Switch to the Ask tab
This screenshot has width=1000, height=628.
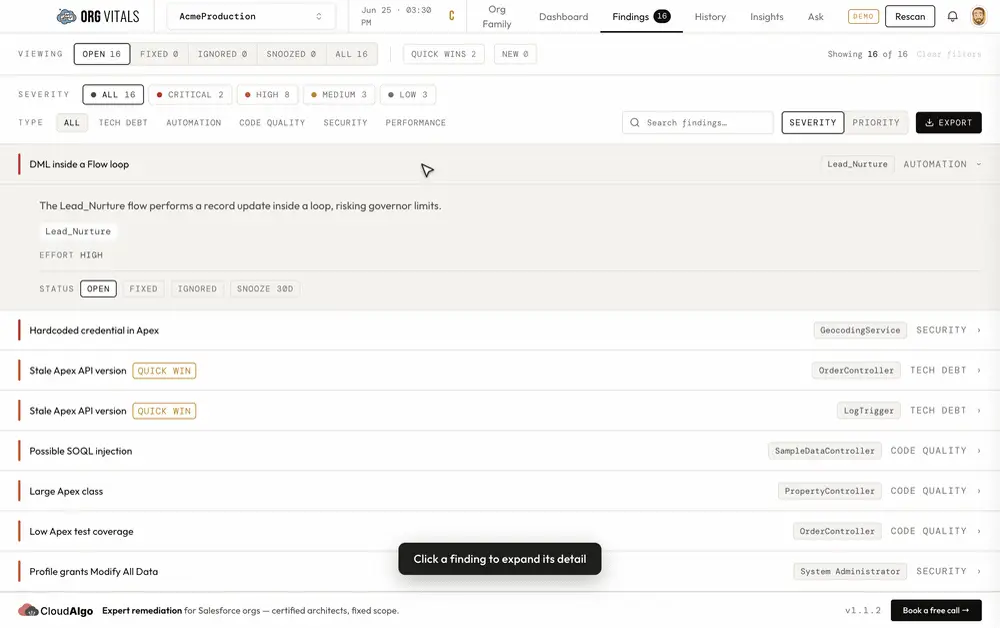[815, 17]
